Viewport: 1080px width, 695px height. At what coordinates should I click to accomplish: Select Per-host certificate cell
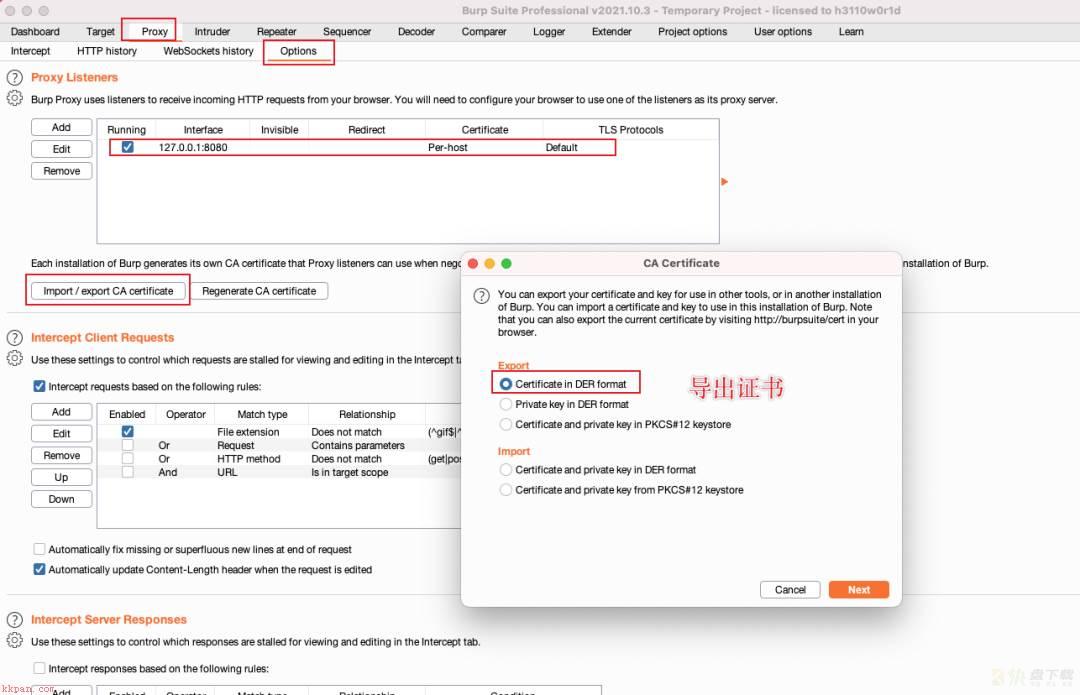[448, 147]
